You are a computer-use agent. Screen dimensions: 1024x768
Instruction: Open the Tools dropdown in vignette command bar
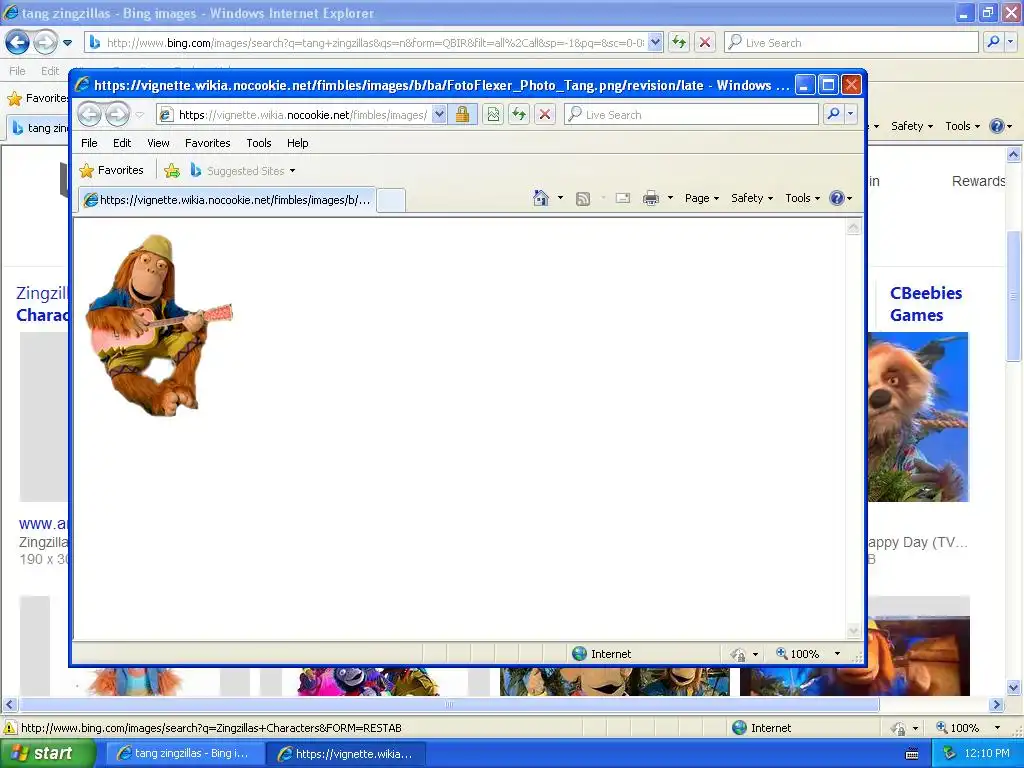tap(802, 198)
